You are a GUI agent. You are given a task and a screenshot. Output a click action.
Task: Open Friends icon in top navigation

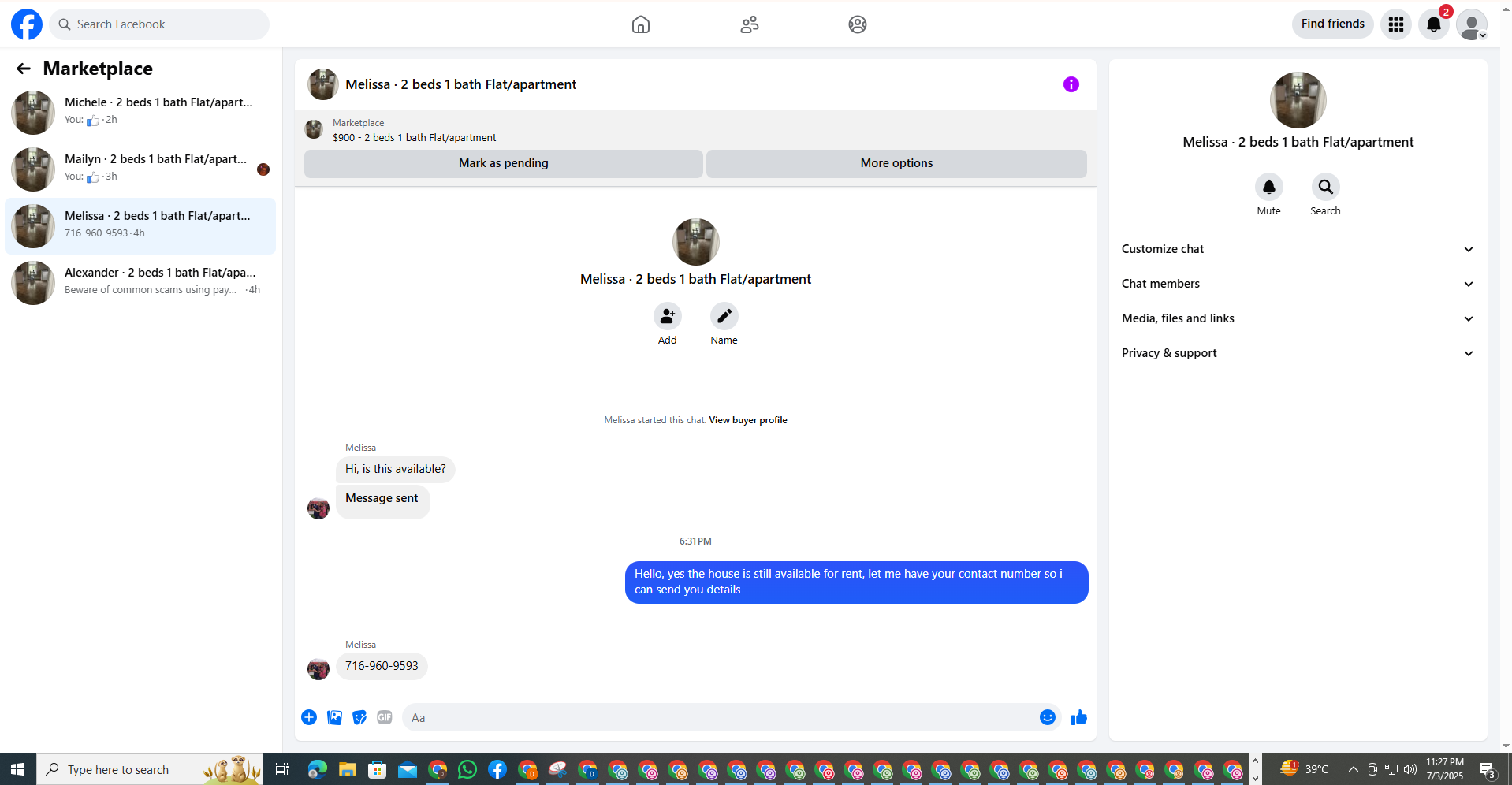[x=750, y=24]
